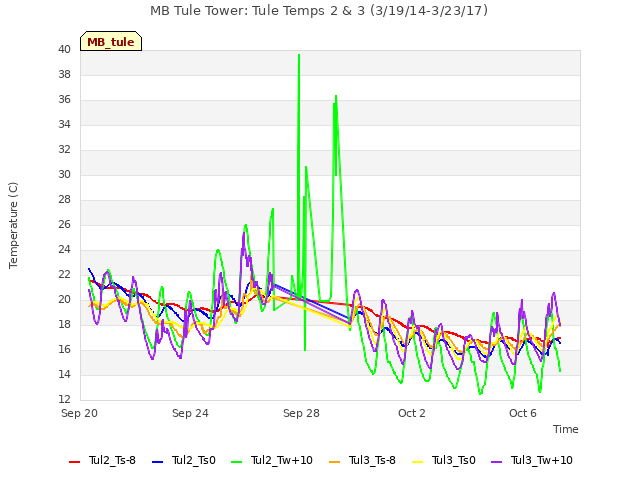Screen dimensions: 640x480
Task: Click the 16 y-axis tick label
Action: point(64,349)
